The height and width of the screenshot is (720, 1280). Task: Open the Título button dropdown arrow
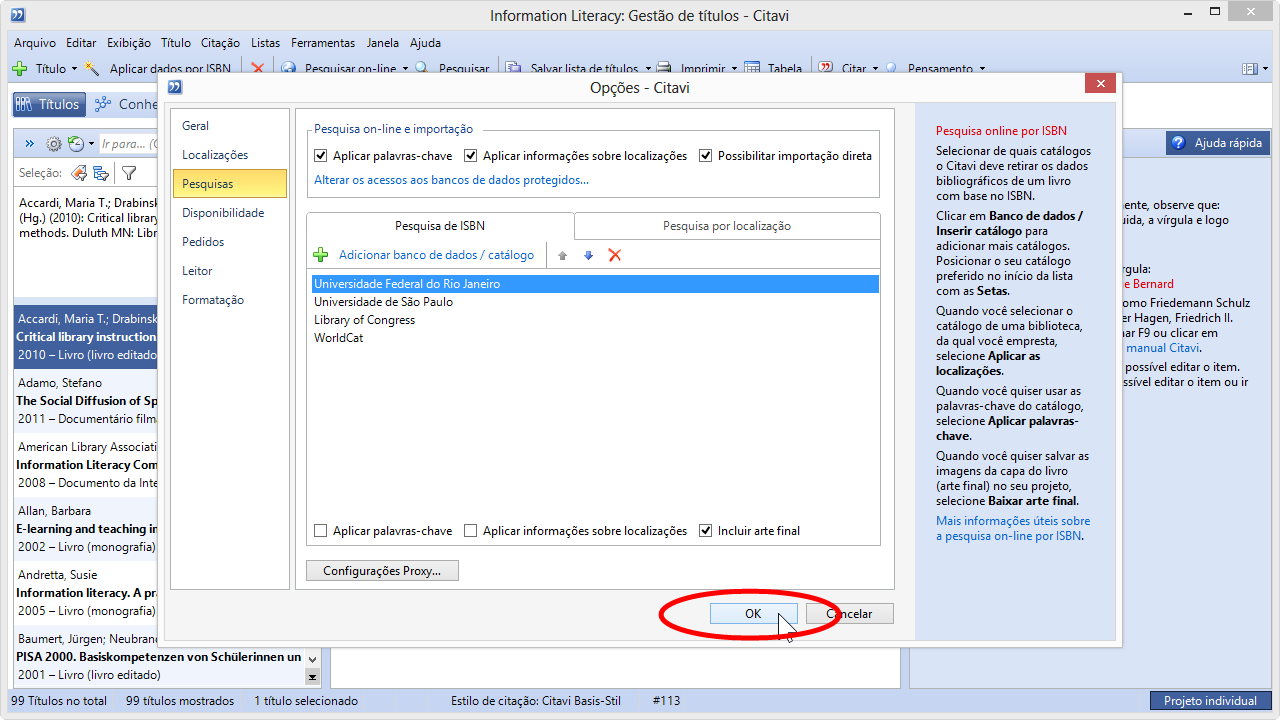(74, 69)
